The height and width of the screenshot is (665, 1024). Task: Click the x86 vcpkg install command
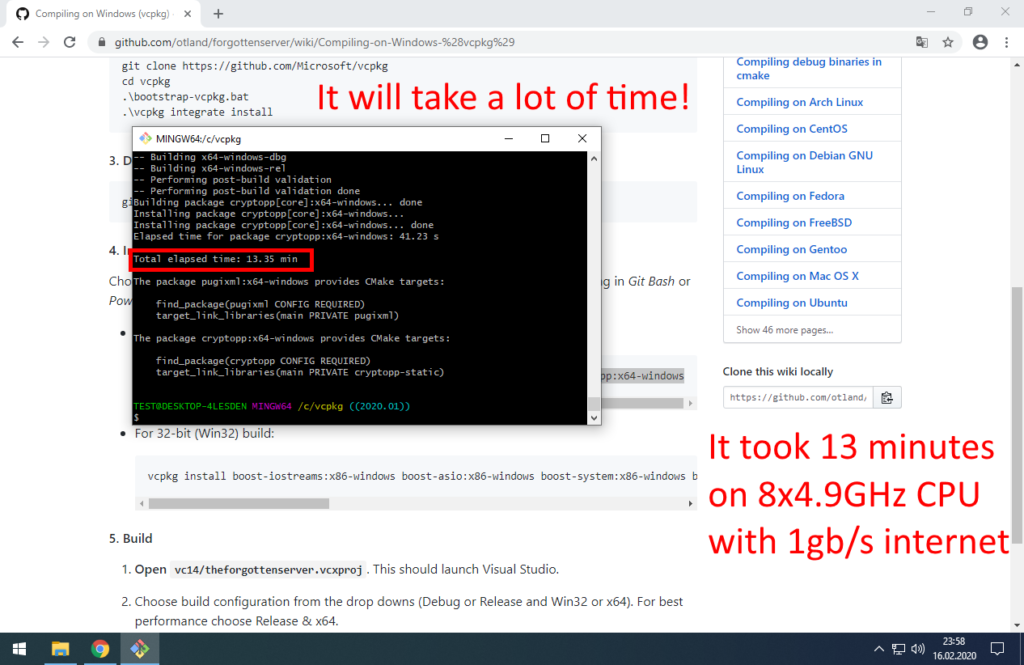pos(422,476)
